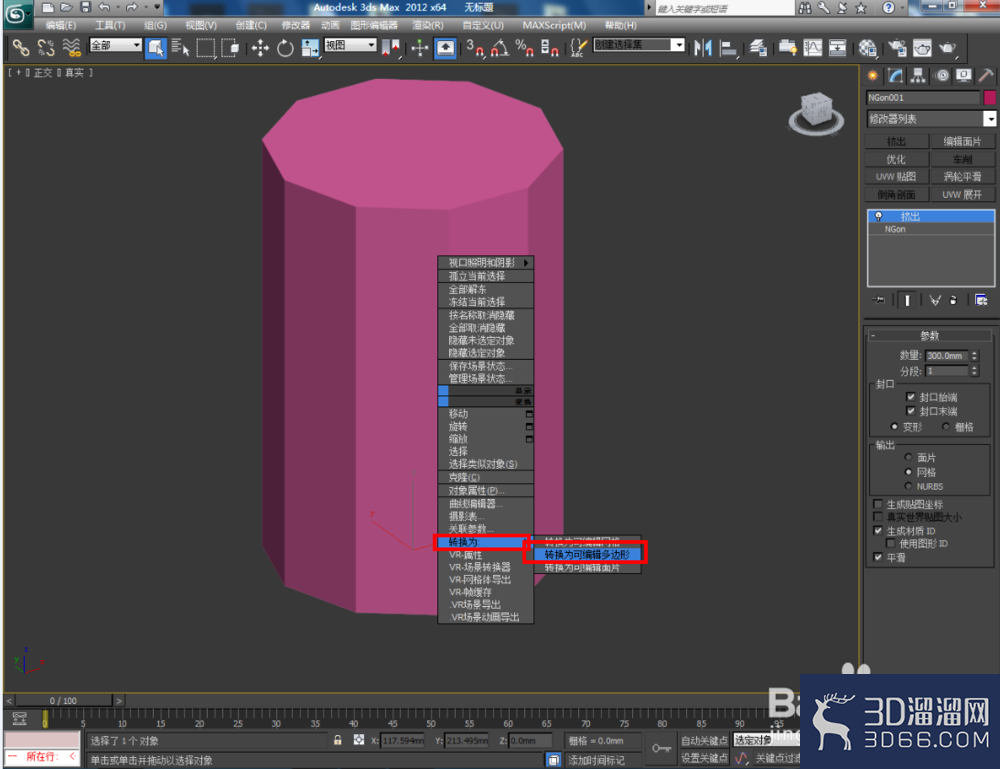
Task: Select the Rotate tool in toolbar
Action: click(x=285, y=48)
